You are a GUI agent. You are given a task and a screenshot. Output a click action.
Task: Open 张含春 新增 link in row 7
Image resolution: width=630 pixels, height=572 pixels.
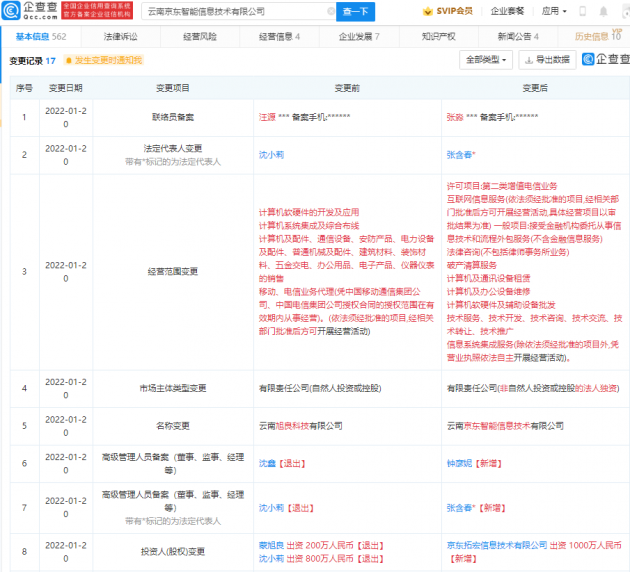461,508
